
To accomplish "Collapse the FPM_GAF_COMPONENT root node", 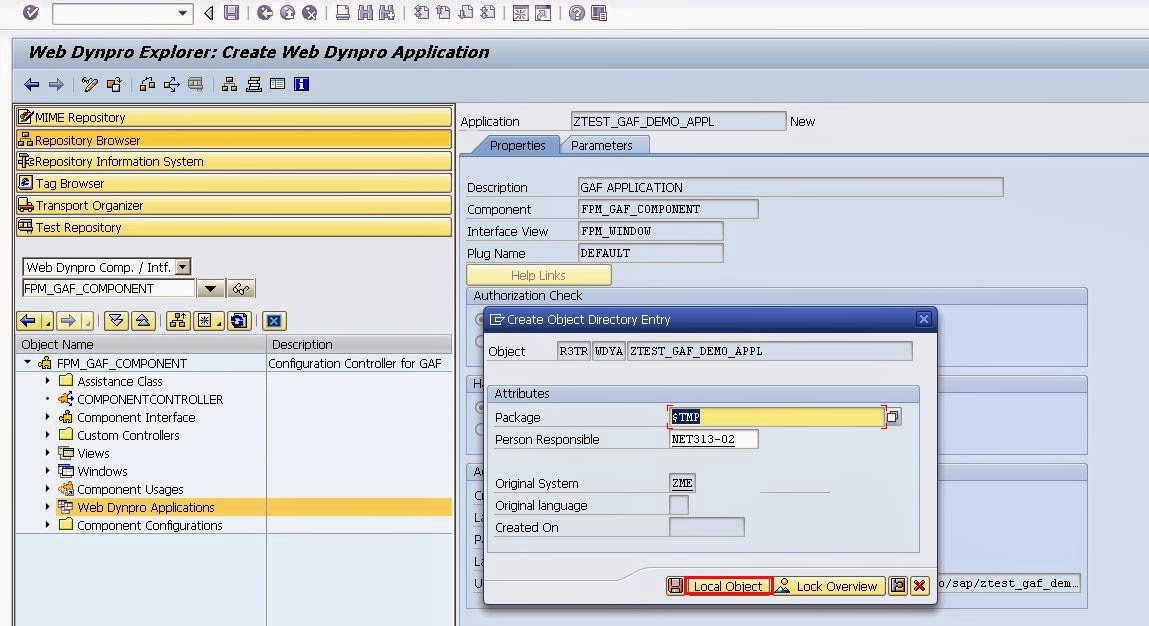I will pyautogui.click(x=28, y=363).
